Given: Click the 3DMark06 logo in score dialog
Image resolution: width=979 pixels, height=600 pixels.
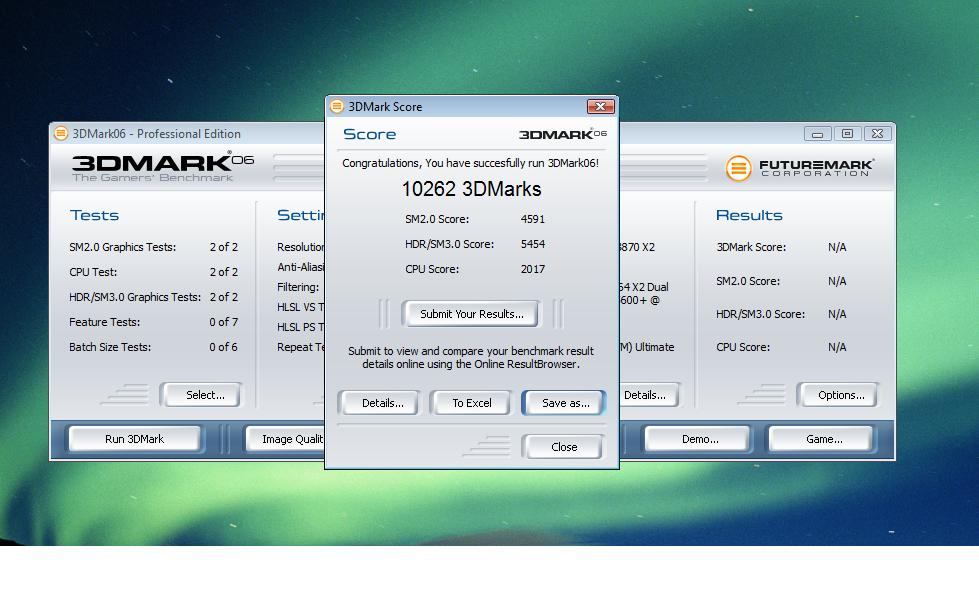Looking at the screenshot, I should pos(563,134).
